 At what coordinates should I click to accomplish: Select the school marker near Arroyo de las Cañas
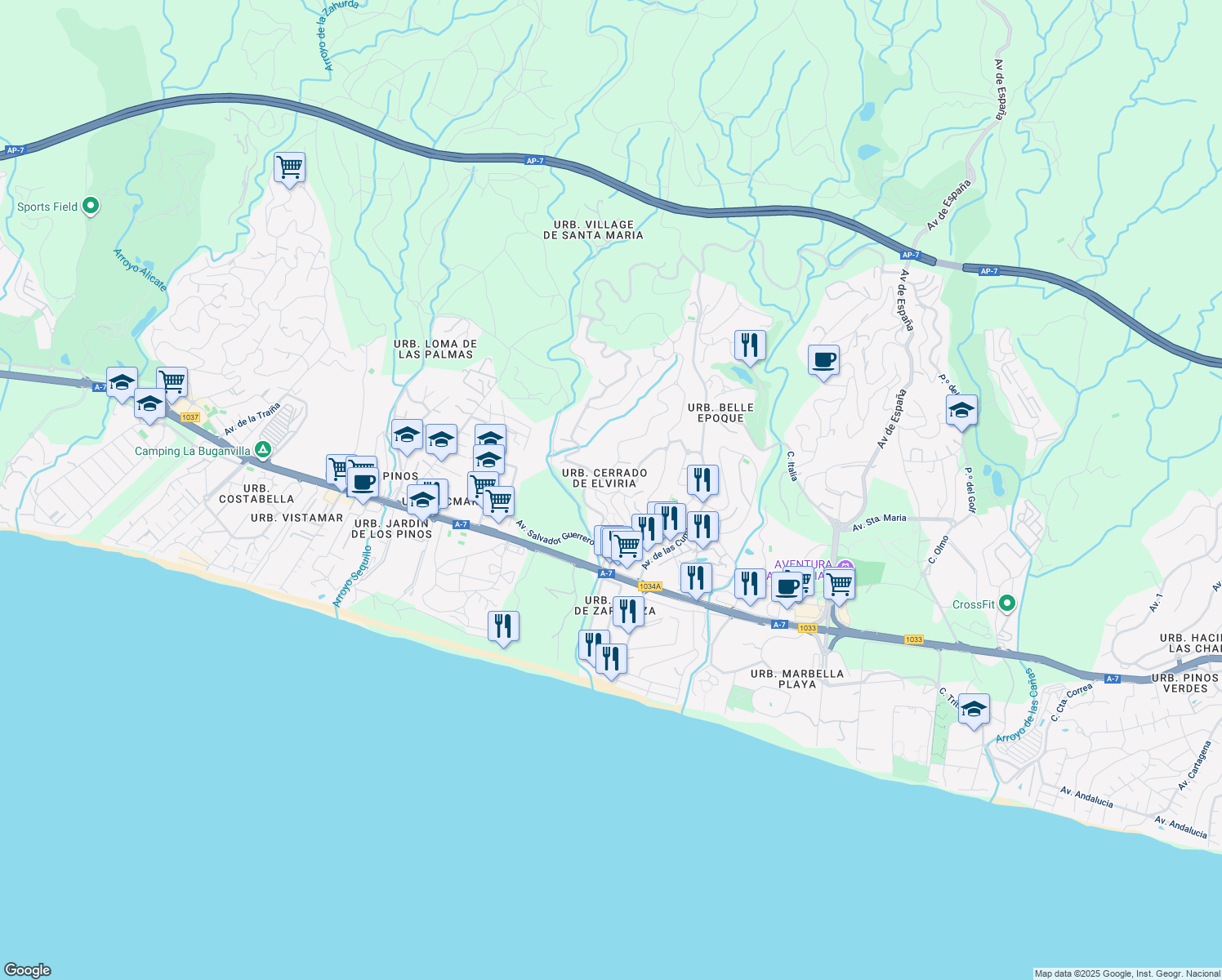click(974, 710)
